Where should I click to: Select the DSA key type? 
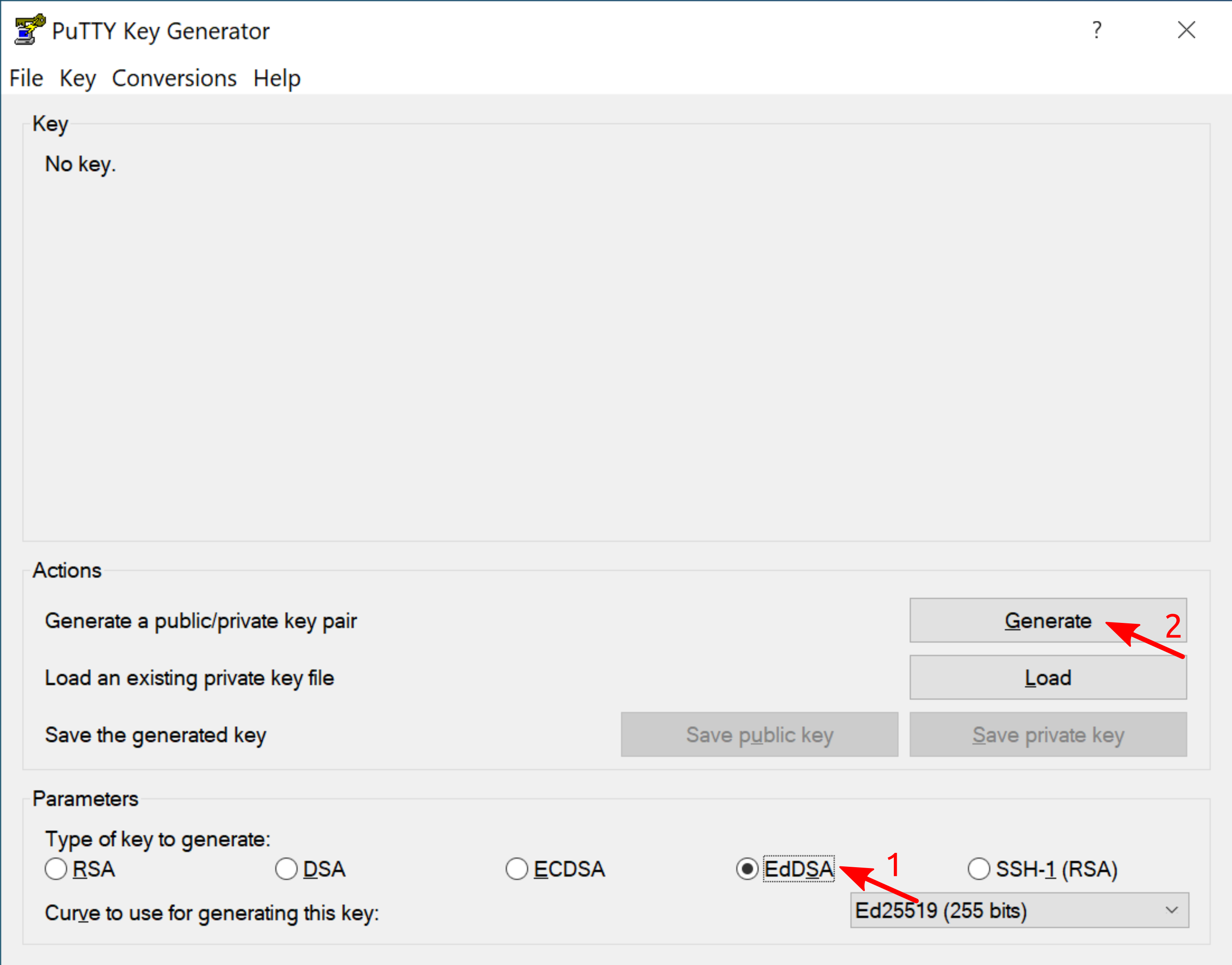click(x=287, y=869)
